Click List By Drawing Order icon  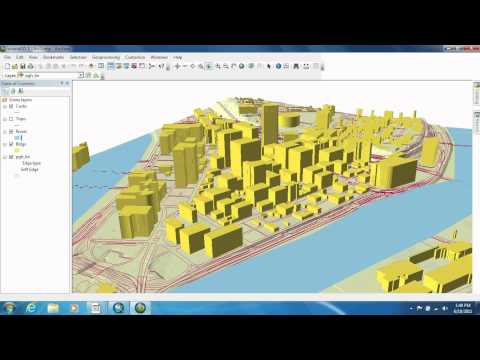[6, 91]
